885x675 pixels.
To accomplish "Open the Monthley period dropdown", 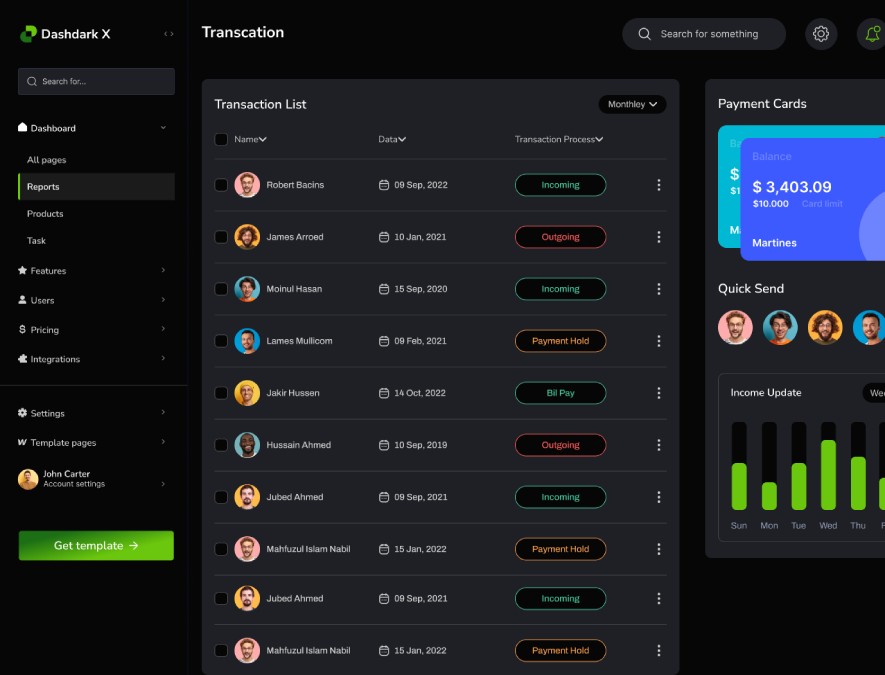I will pos(632,104).
